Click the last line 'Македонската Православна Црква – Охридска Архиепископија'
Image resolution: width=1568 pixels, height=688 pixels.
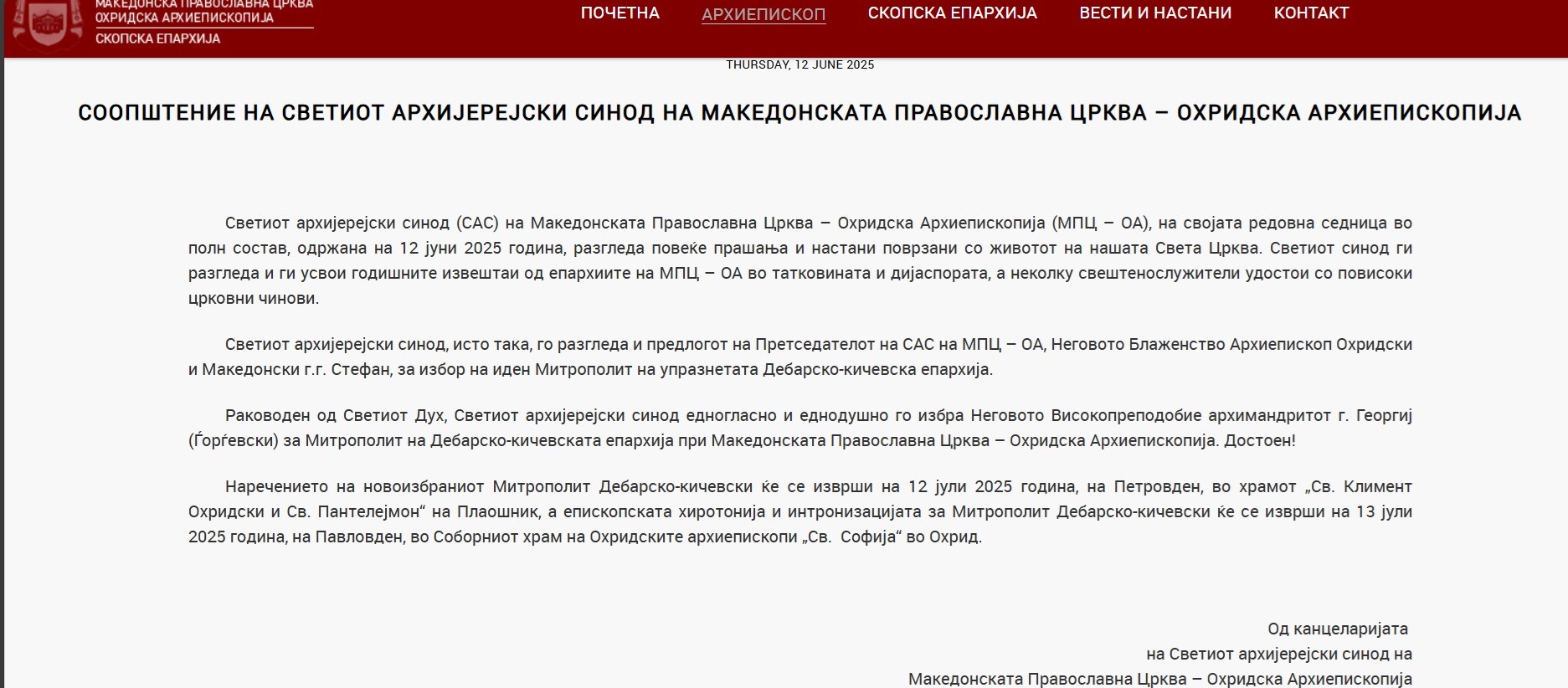click(1160, 679)
